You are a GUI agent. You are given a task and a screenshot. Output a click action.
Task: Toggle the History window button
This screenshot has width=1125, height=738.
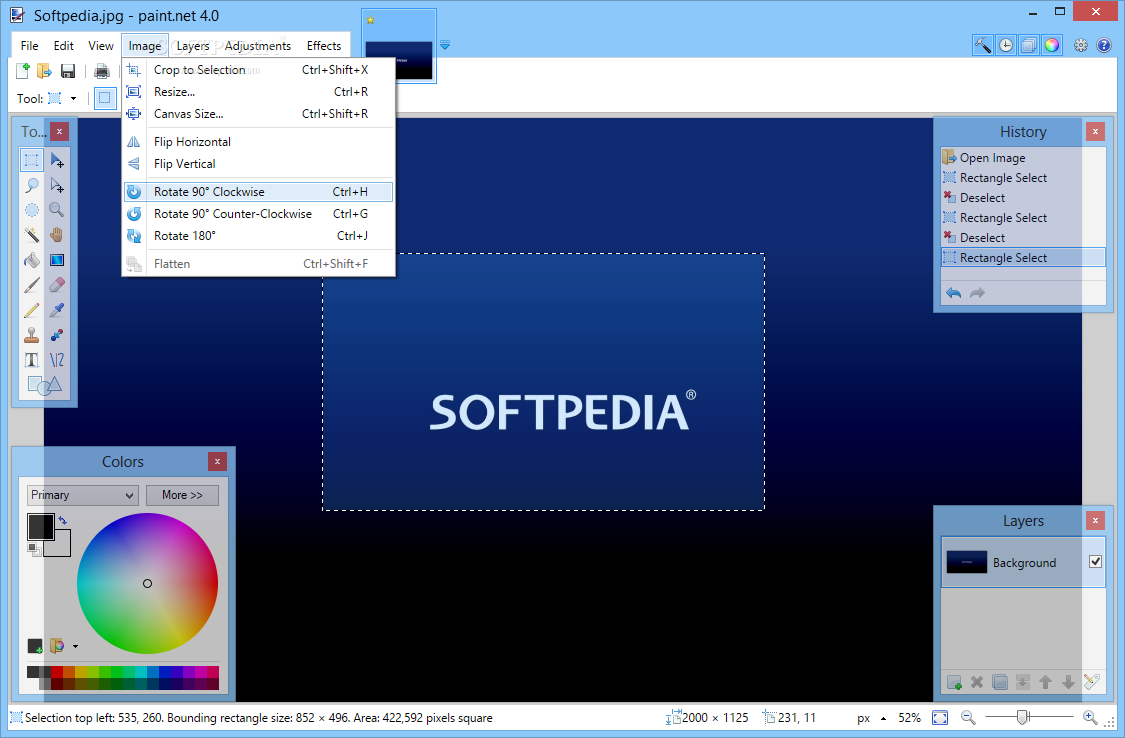(x=1006, y=45)
